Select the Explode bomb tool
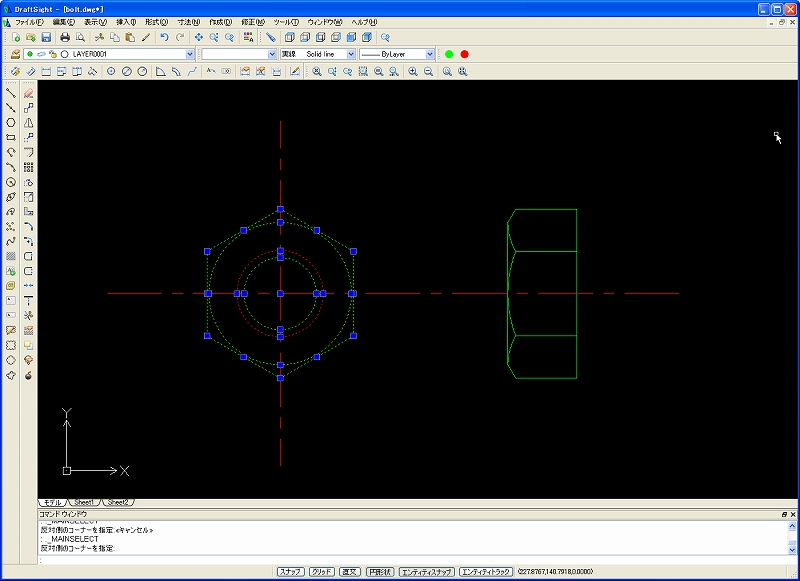 pos(29,375)
